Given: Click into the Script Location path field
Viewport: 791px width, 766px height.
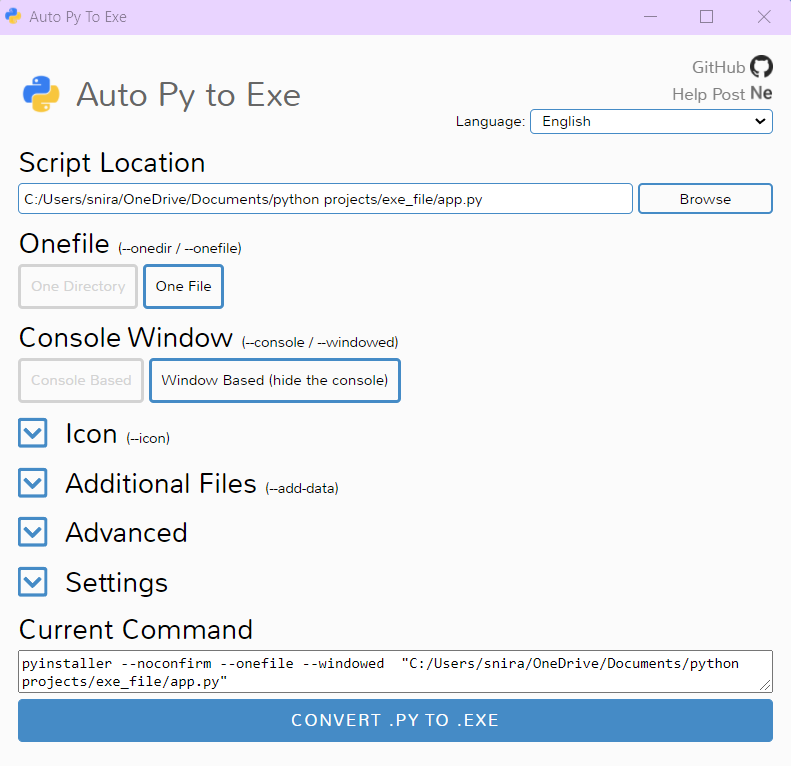Looking at the screenshot, I should (x=325, y=199).
